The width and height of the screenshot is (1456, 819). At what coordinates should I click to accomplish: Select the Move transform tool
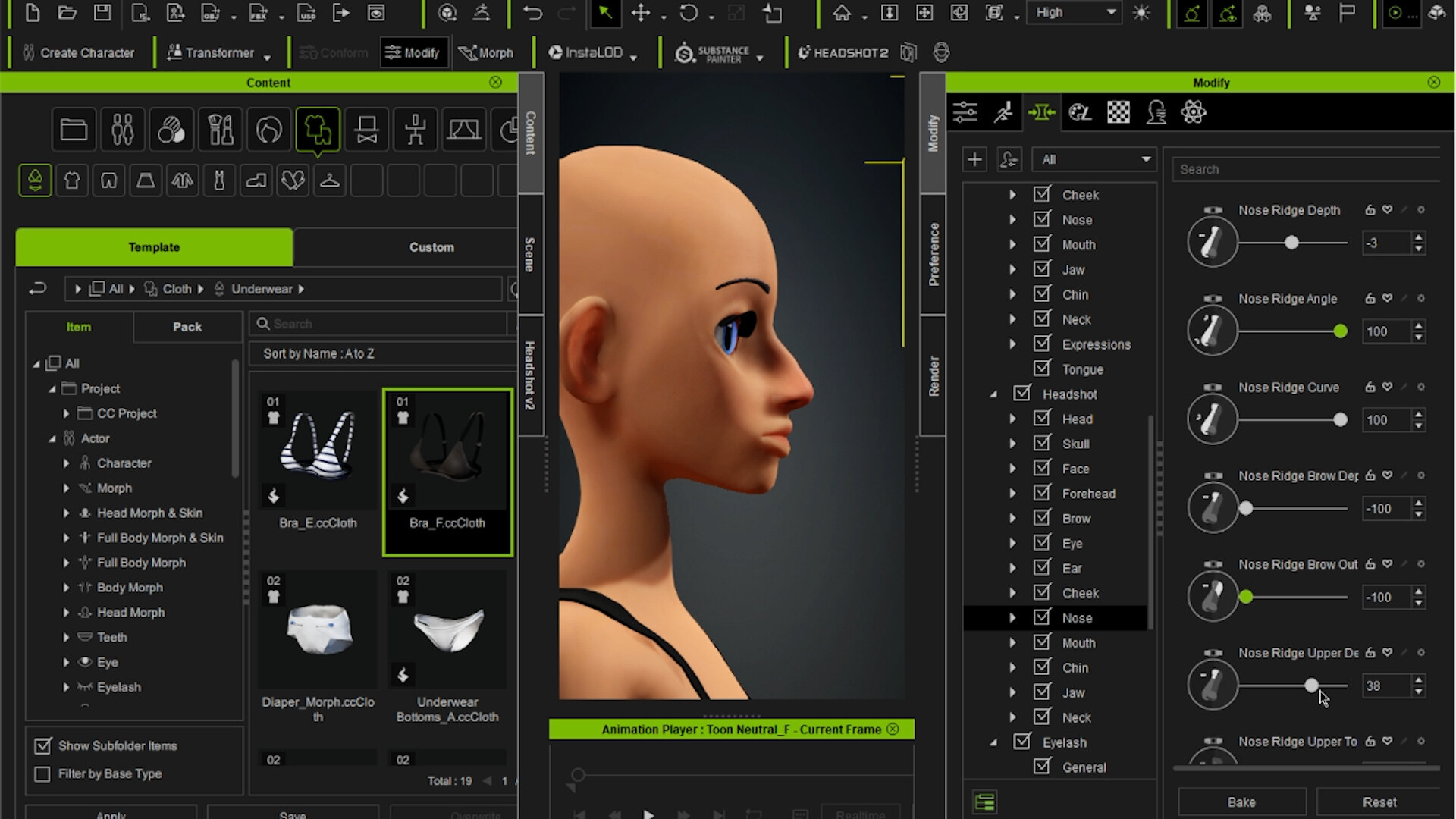pos(641,13)
